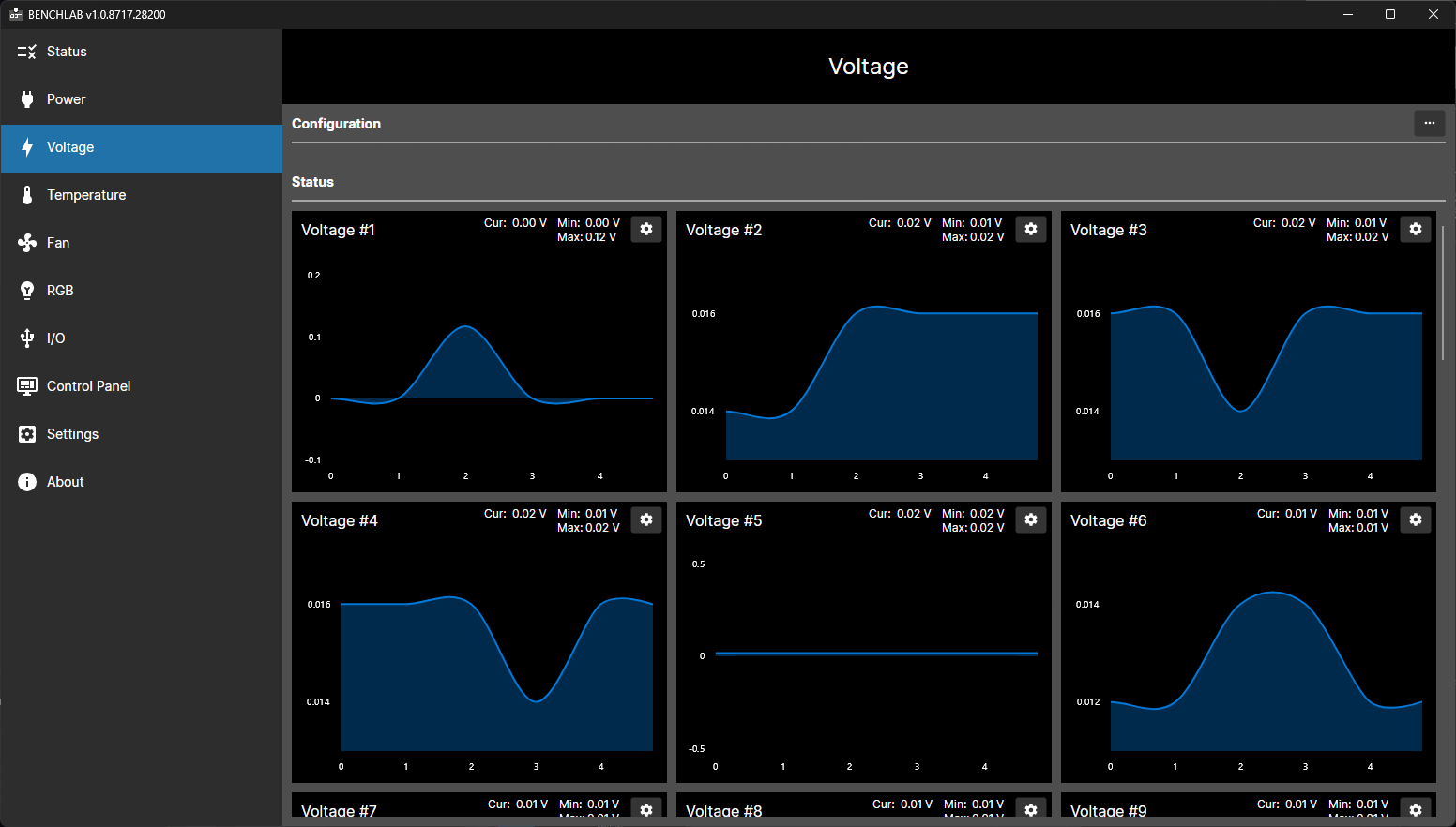Click the Configuration section header

point(336,123)
